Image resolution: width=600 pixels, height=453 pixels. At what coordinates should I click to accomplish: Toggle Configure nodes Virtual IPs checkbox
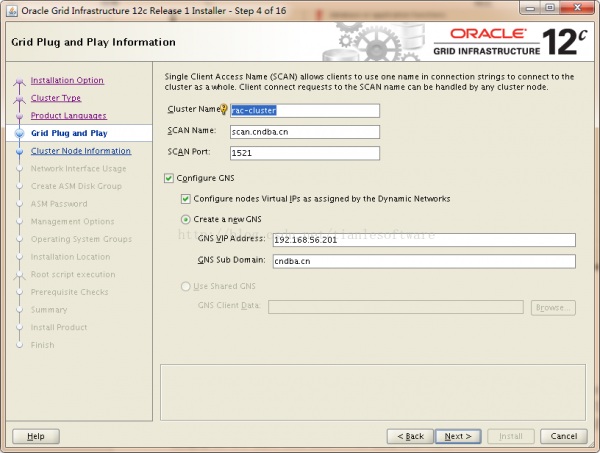coord(186,199)
